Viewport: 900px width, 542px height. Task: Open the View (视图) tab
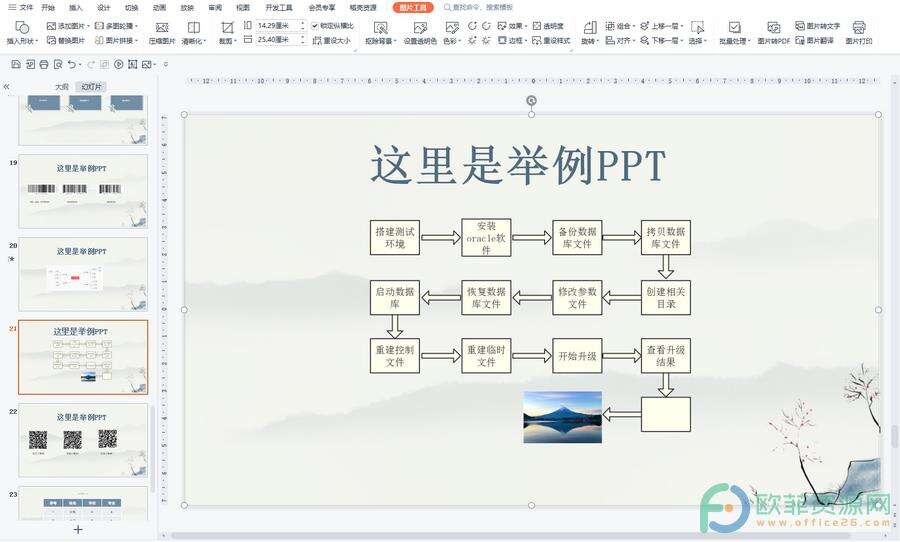click(x=243, y=7)
